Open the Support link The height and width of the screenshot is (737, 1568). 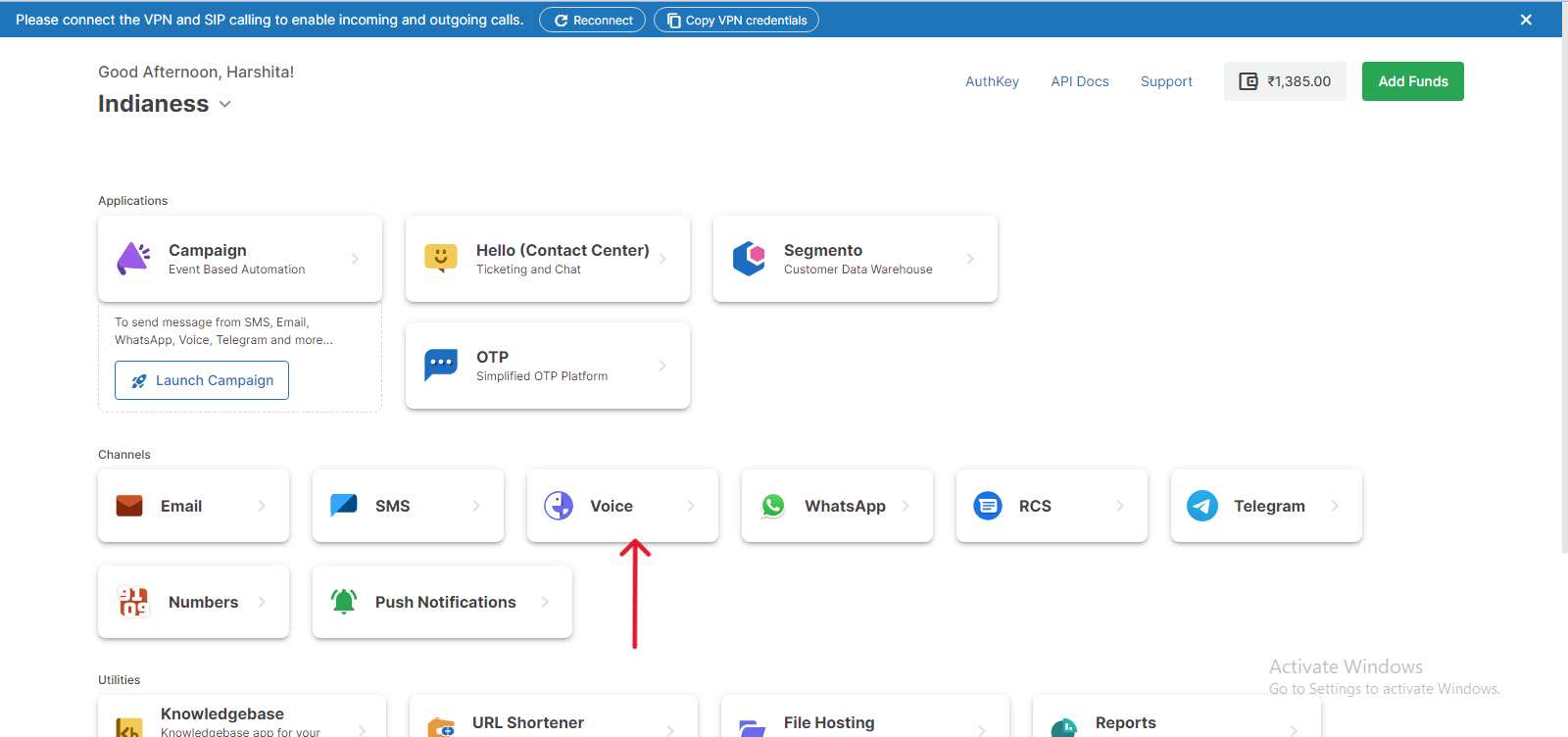pos(1166,81)
